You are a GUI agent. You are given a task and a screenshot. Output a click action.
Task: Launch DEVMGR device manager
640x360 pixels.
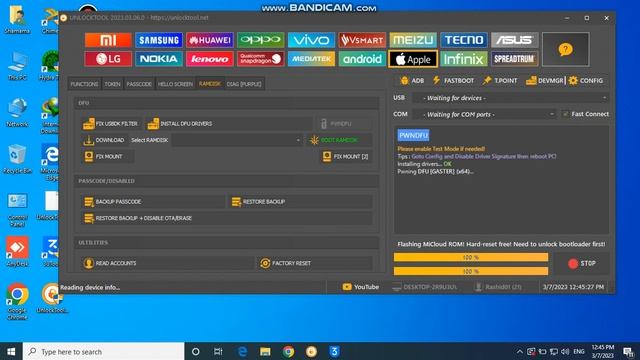pos(544,81)
